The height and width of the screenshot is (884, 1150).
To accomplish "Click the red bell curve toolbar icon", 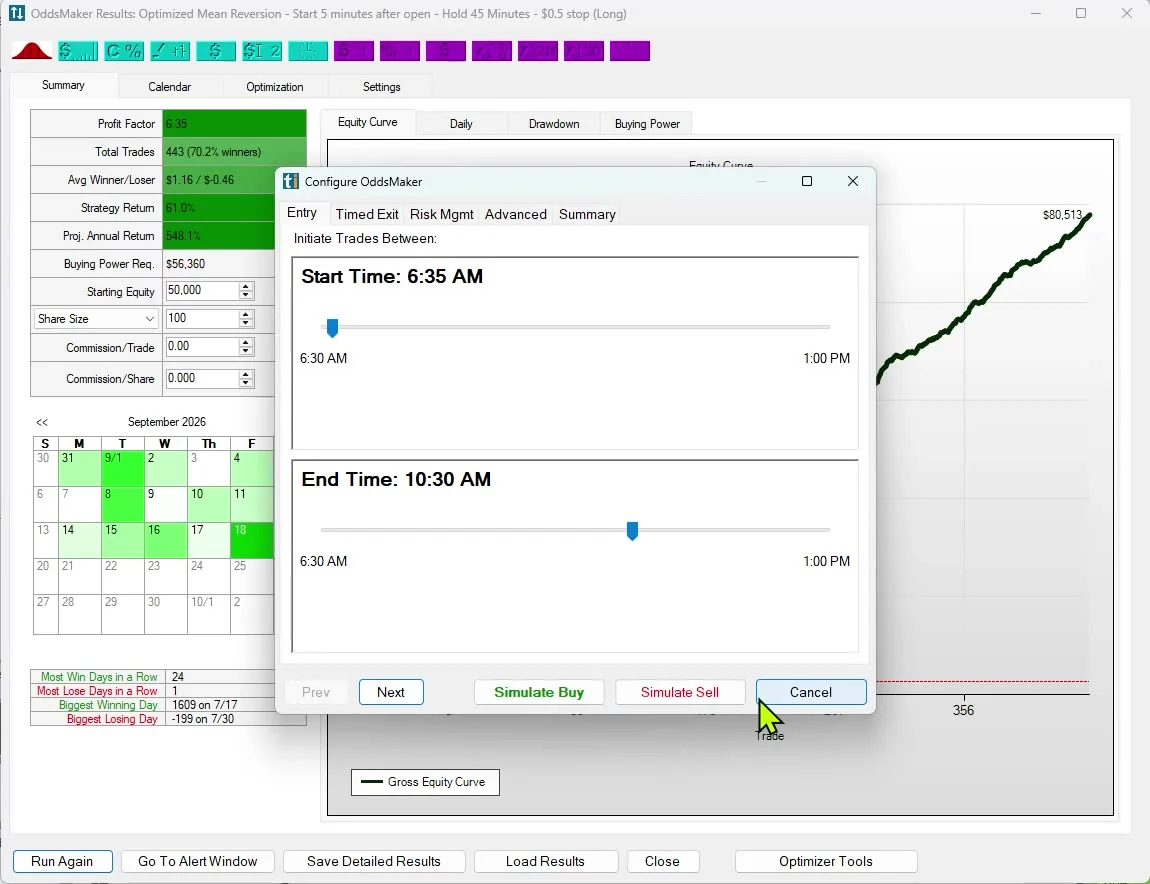I will click(32, 51).
